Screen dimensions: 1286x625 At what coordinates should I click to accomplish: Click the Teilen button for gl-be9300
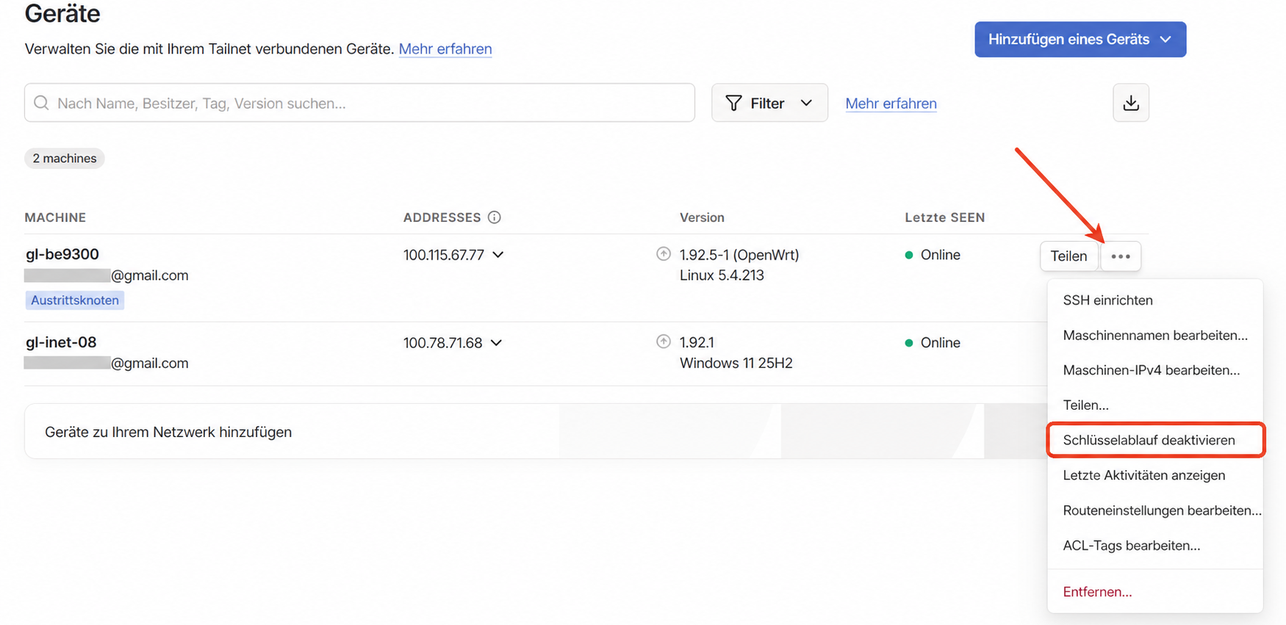(1069, 257)
